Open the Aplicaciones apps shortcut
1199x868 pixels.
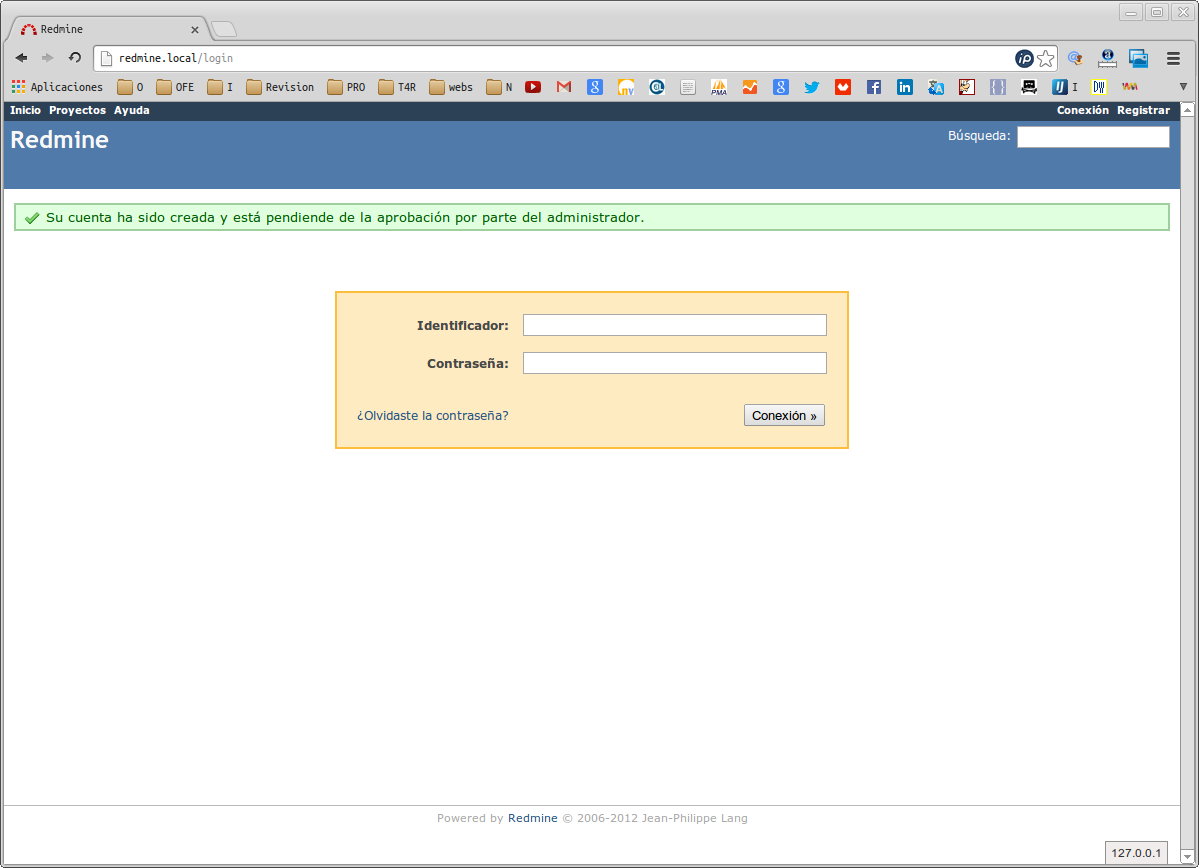point(57,87)
